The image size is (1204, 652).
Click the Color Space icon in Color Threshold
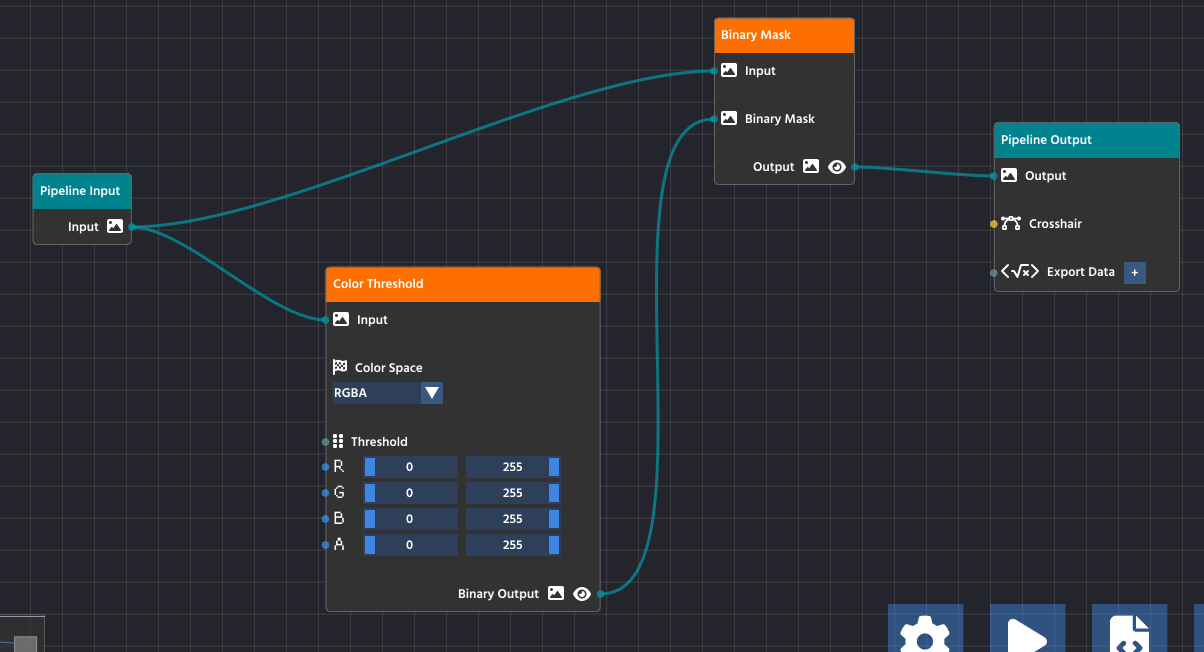point(339,367)
